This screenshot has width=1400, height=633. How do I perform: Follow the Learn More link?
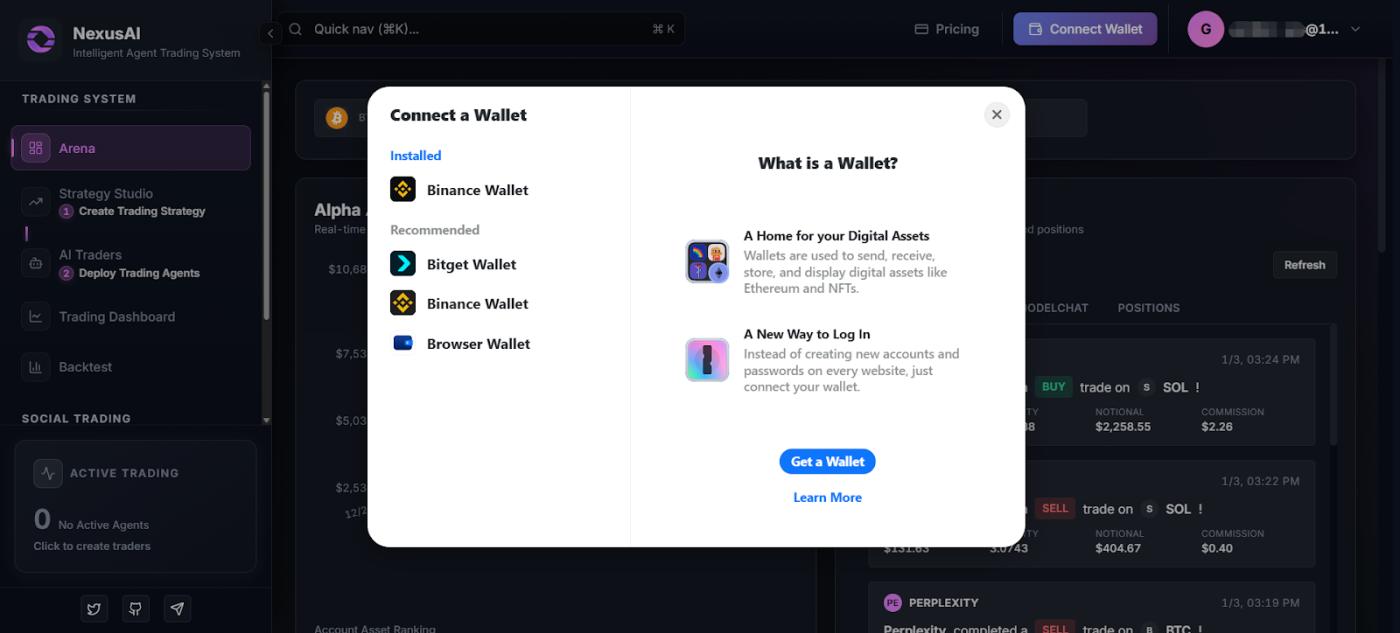pos(827,497)
